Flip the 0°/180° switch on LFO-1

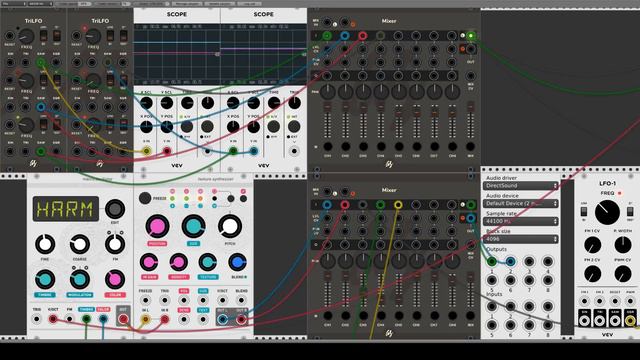pos(630,212)
